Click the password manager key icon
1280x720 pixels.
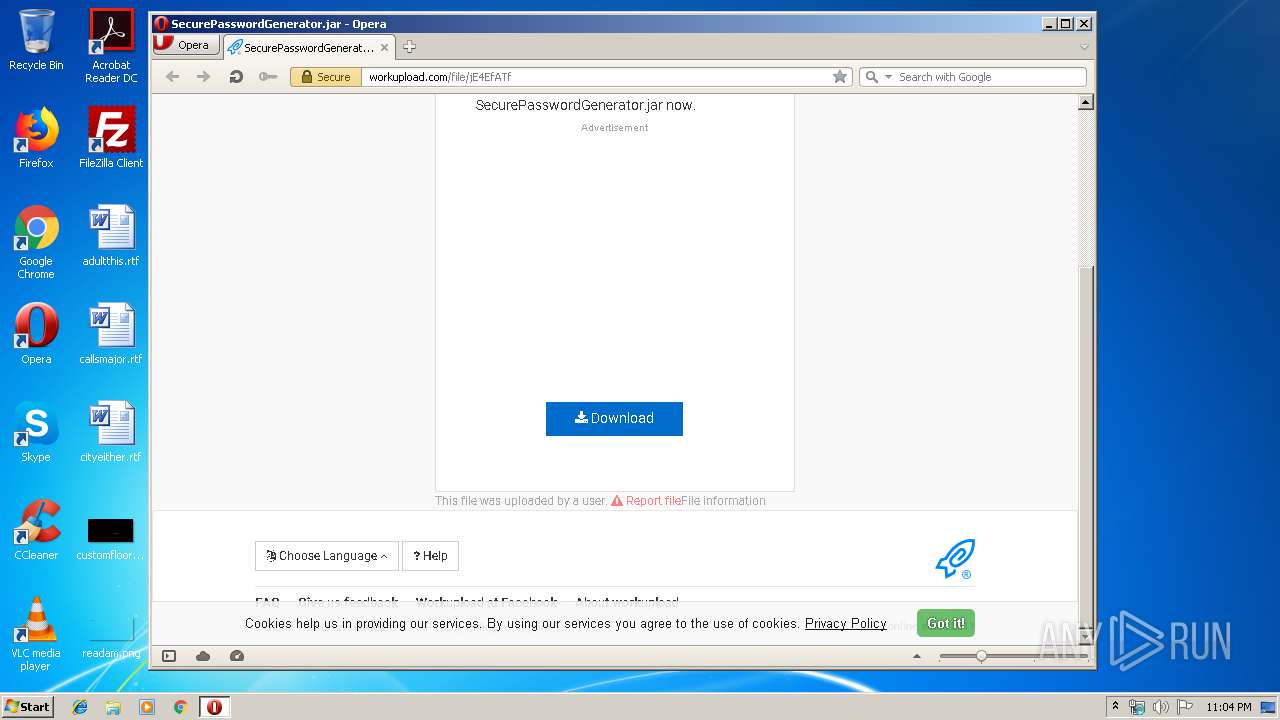point(267,77)
